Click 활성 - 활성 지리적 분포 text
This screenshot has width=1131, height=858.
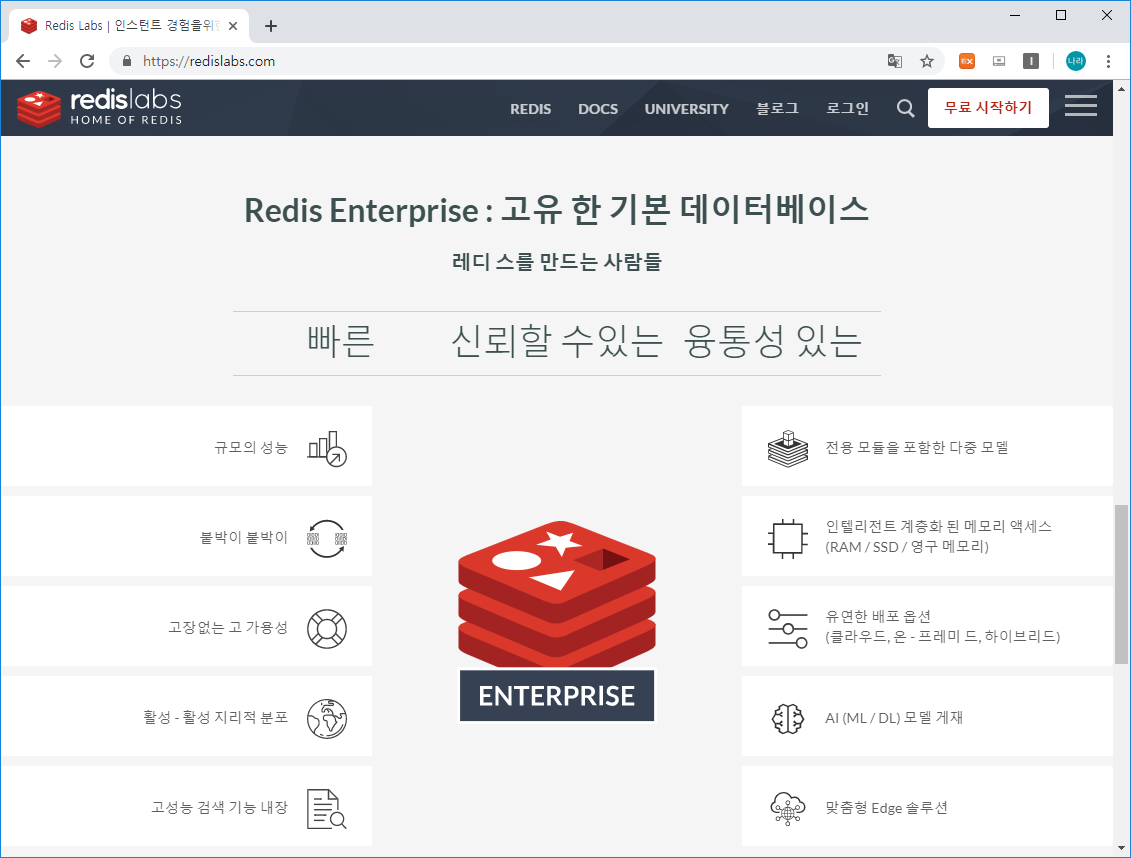click(x=216, y=717)
